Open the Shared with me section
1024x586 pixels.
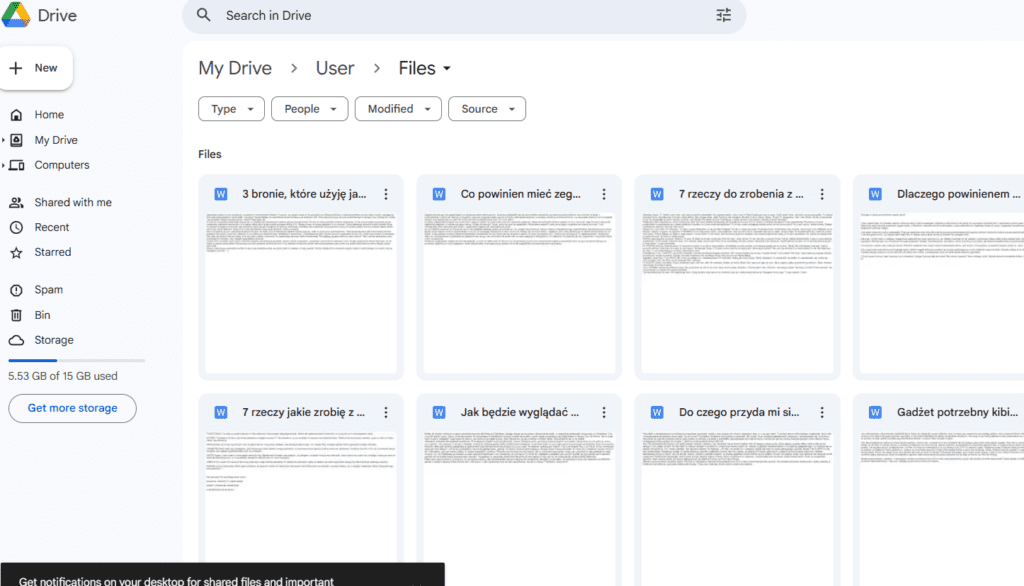click(x=73, y=202)
